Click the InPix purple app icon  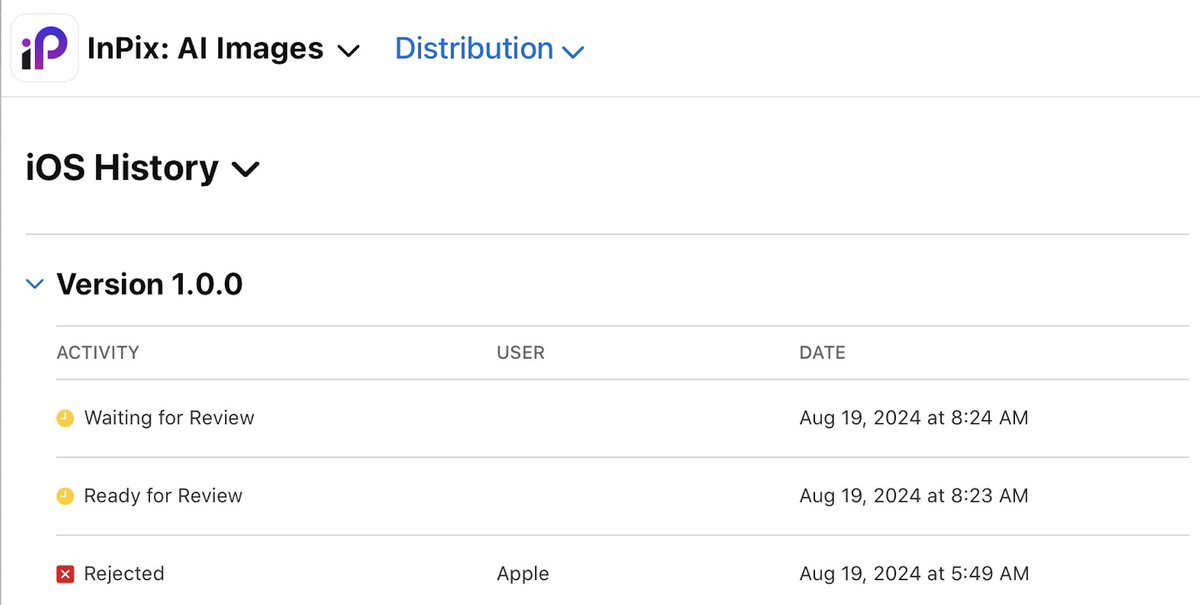(45, 48)
